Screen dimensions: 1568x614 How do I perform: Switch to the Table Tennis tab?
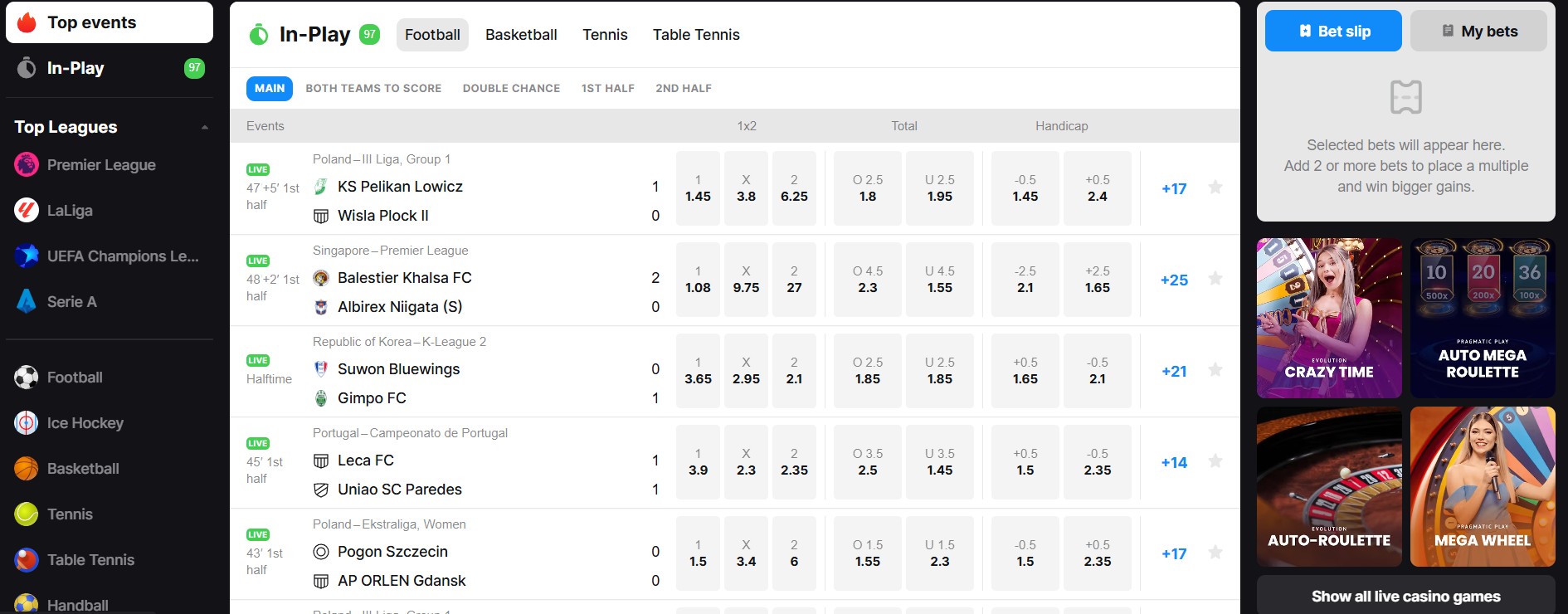(x=696, y=35)
